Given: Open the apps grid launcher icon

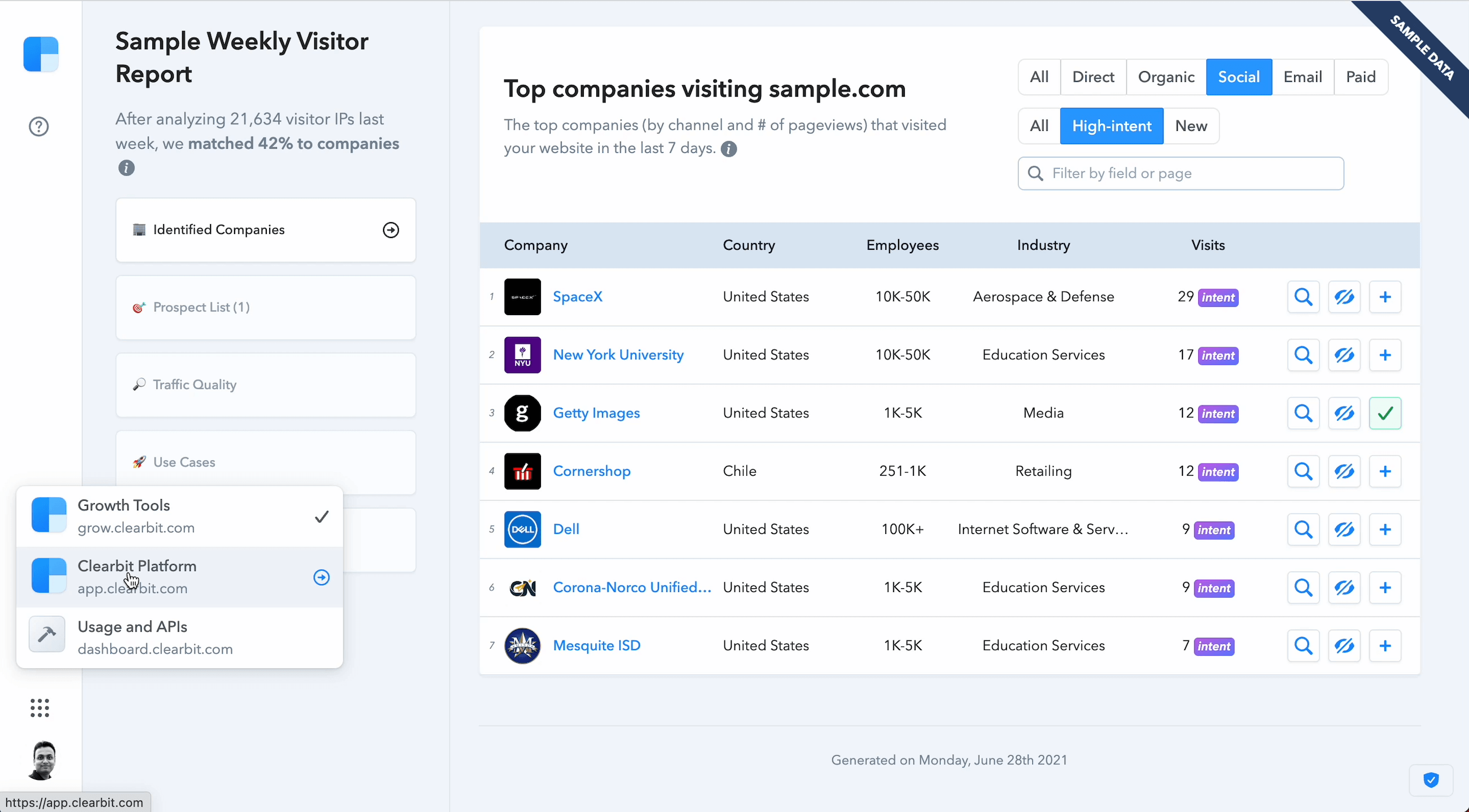Looking at the screenshot, I should point(39,708).
